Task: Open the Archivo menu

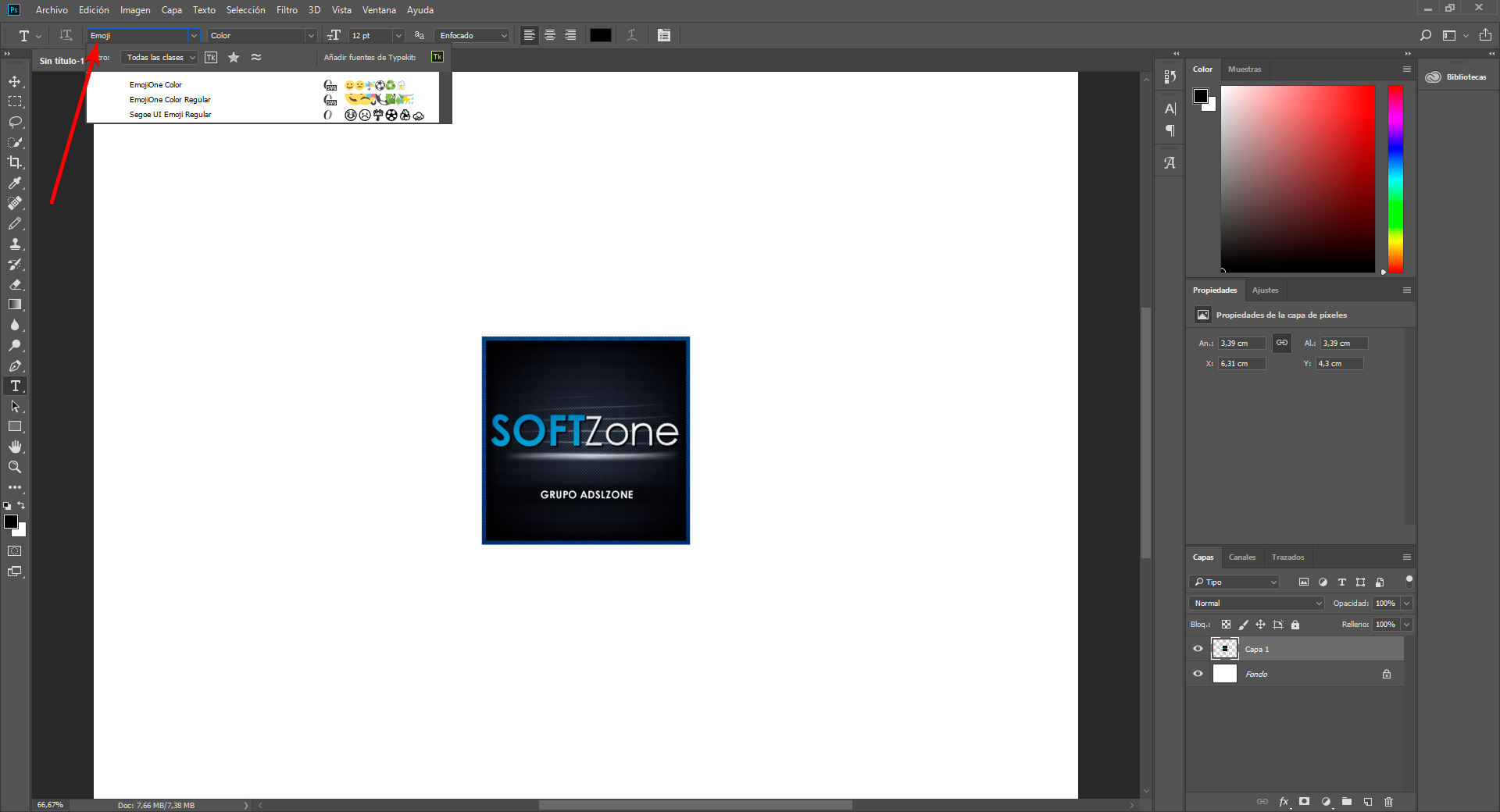Action: click(x=52, y=10)
